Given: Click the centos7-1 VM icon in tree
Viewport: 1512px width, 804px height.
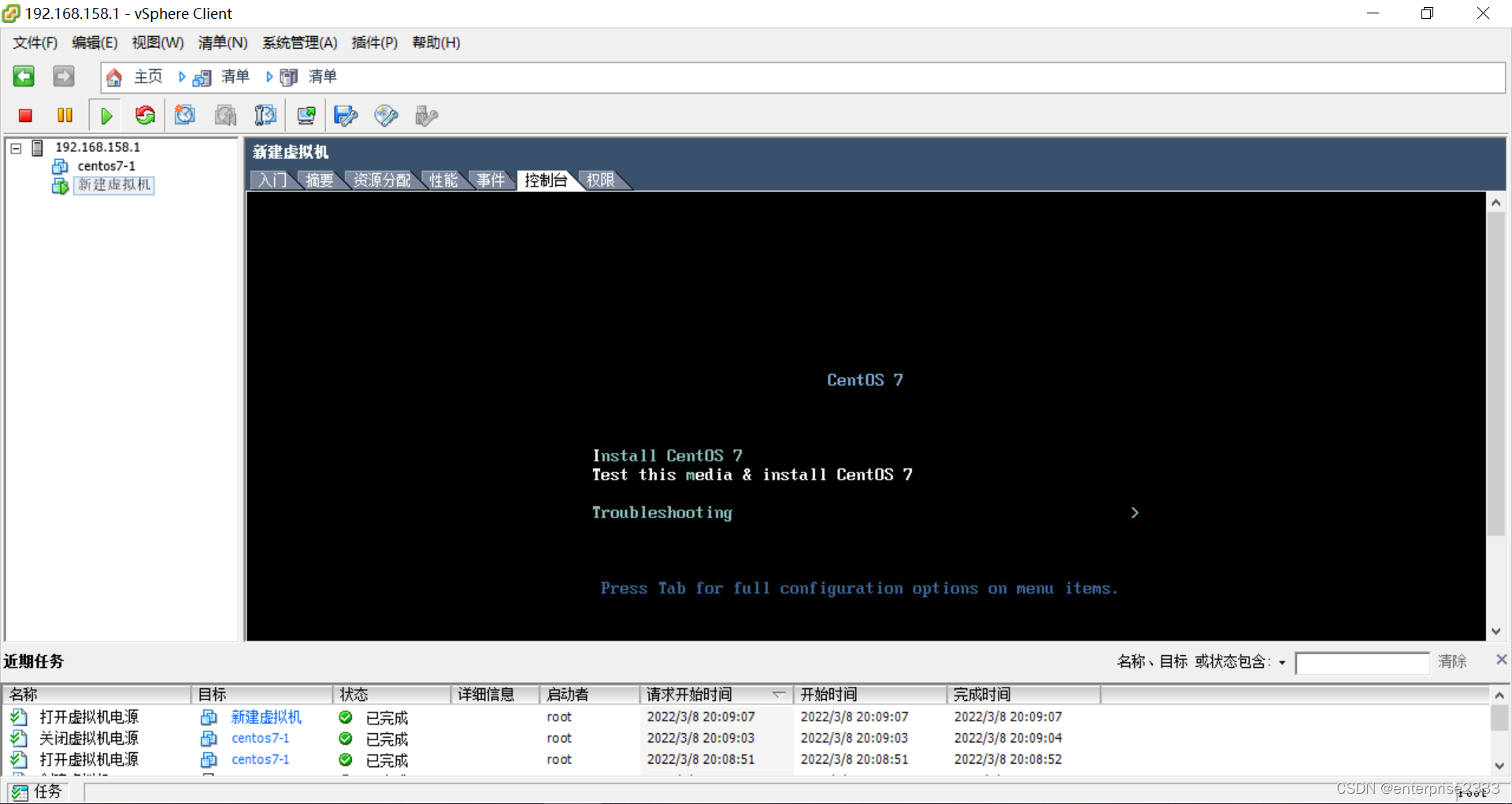Looking at the screenshot, I should (x=60, y=166).
